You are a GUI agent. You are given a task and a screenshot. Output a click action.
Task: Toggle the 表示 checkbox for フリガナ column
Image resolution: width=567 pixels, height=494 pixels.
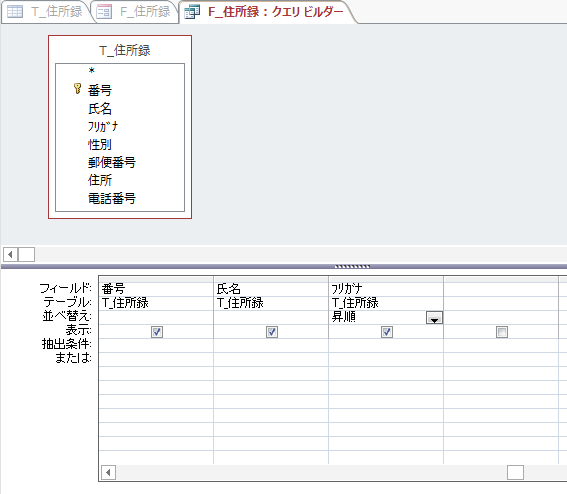point(387,332)
